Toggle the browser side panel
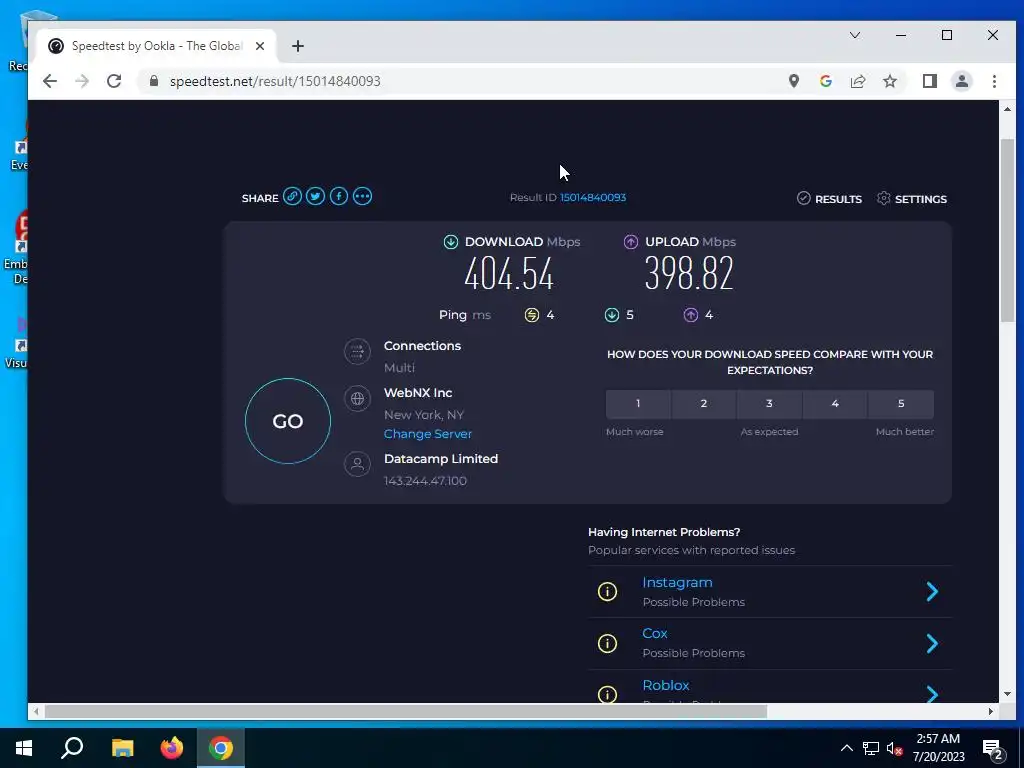The height and width of the screenshot is (768, 1024). pyautogui.click(x=930, y=81)
